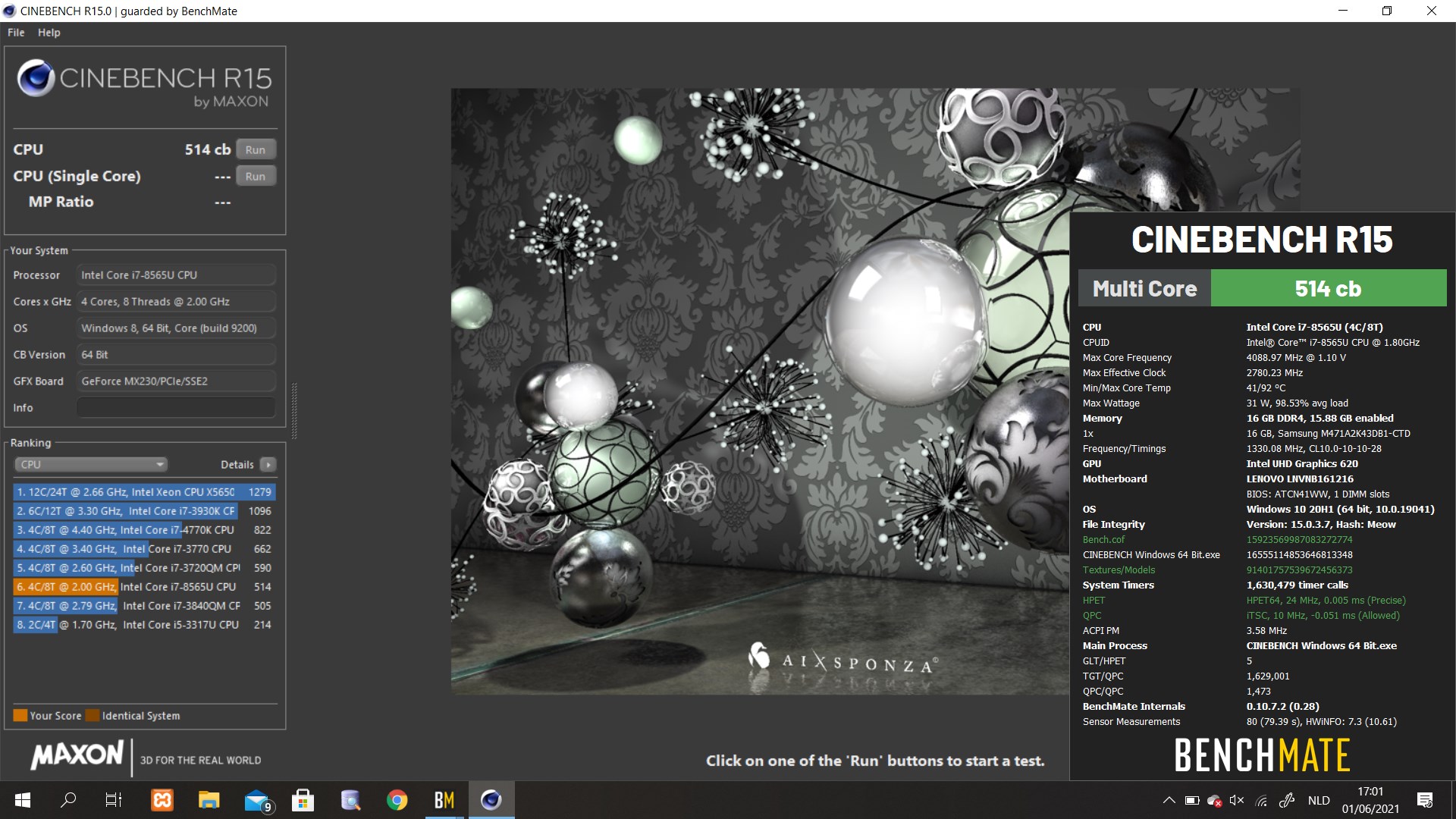Click the OS field Windows 8 64 Bit
Viewport: 1456px width, 819px height.
click(x=176, y=328)
